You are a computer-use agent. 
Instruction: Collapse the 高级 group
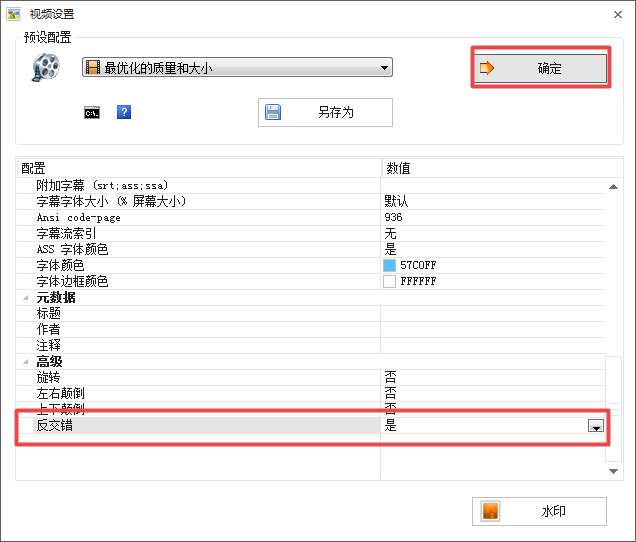click(27, 362)
